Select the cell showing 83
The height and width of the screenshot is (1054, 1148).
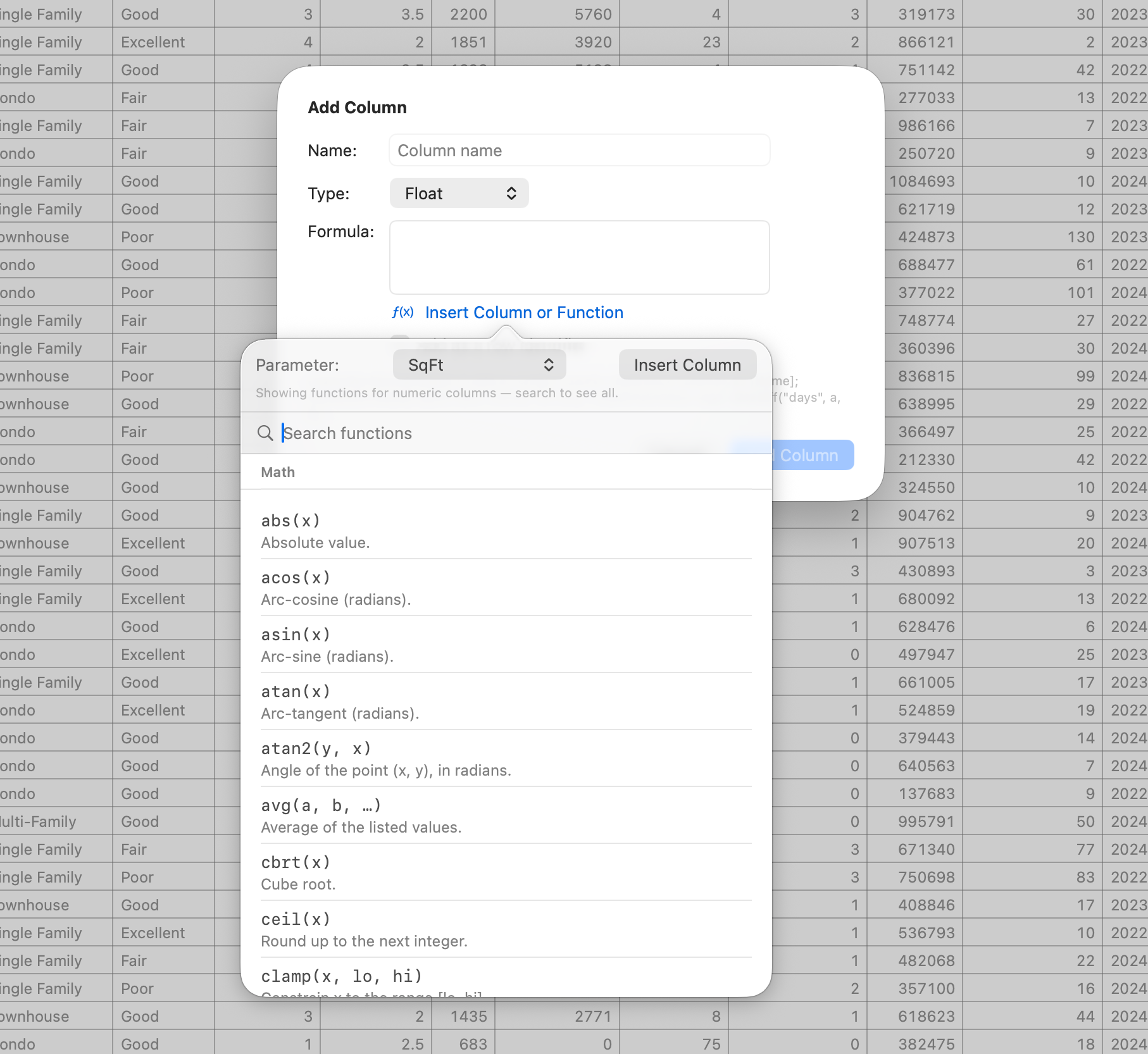[x=1032, y=877]
